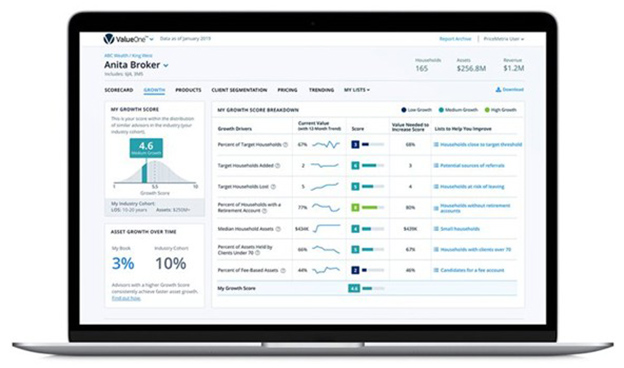The image size is (624, 368).
Task: Click green score bar in Retirement Account row
Action: pos(373,208)
